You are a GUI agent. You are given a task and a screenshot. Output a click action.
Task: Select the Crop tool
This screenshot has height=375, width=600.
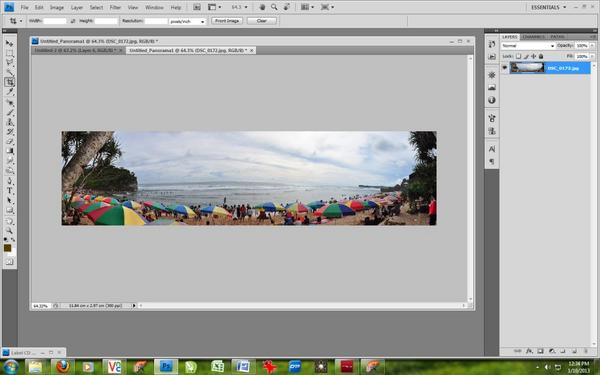(10, 82)
